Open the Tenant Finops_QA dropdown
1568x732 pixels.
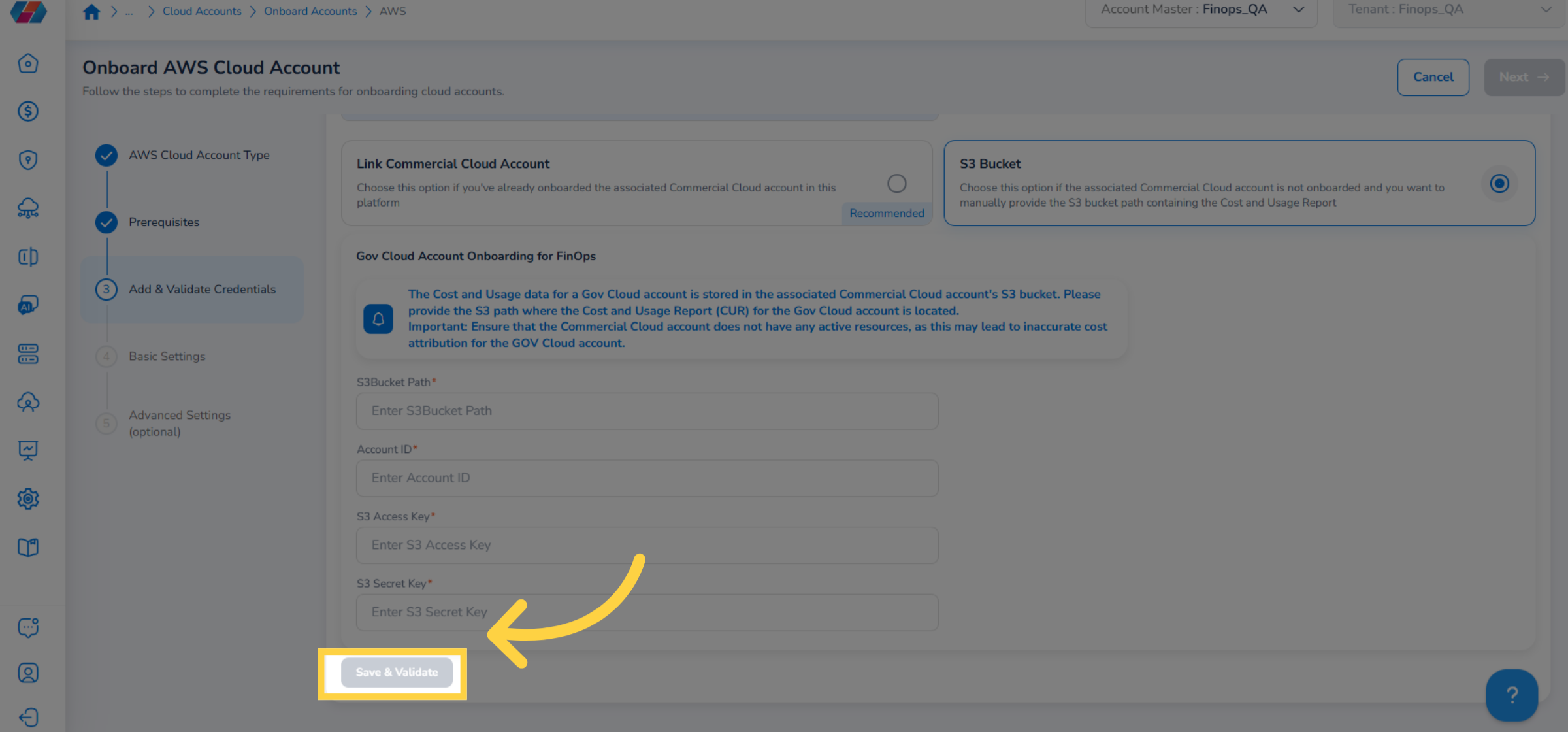coord(1545,9)
